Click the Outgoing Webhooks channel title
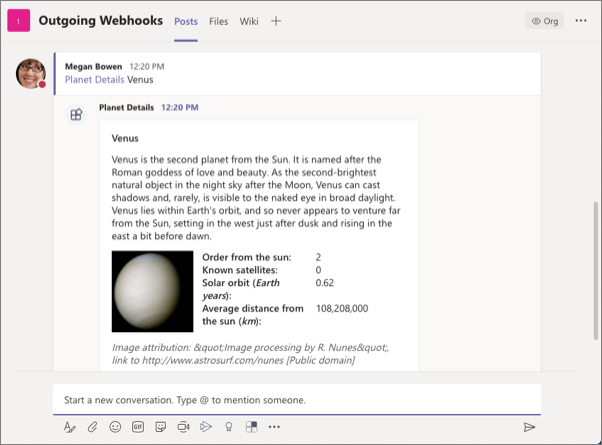Image resolution: width=602 pixels, height=445 pixels. click(101, 20)
